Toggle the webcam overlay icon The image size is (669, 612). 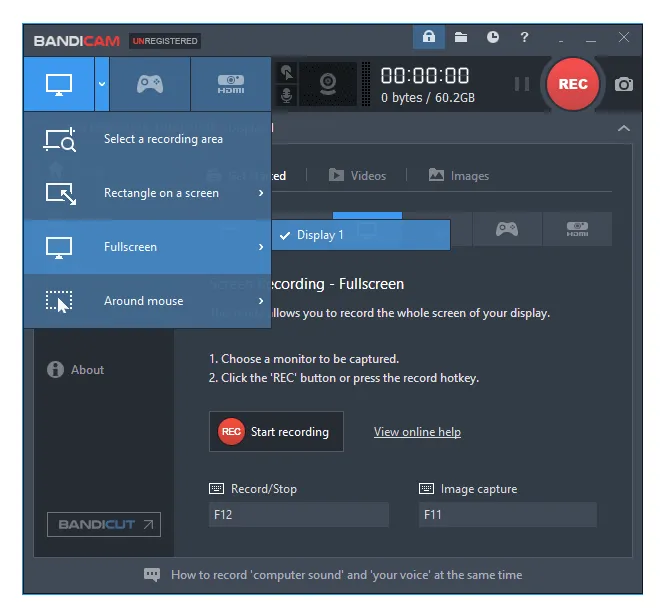click(328, 84)
